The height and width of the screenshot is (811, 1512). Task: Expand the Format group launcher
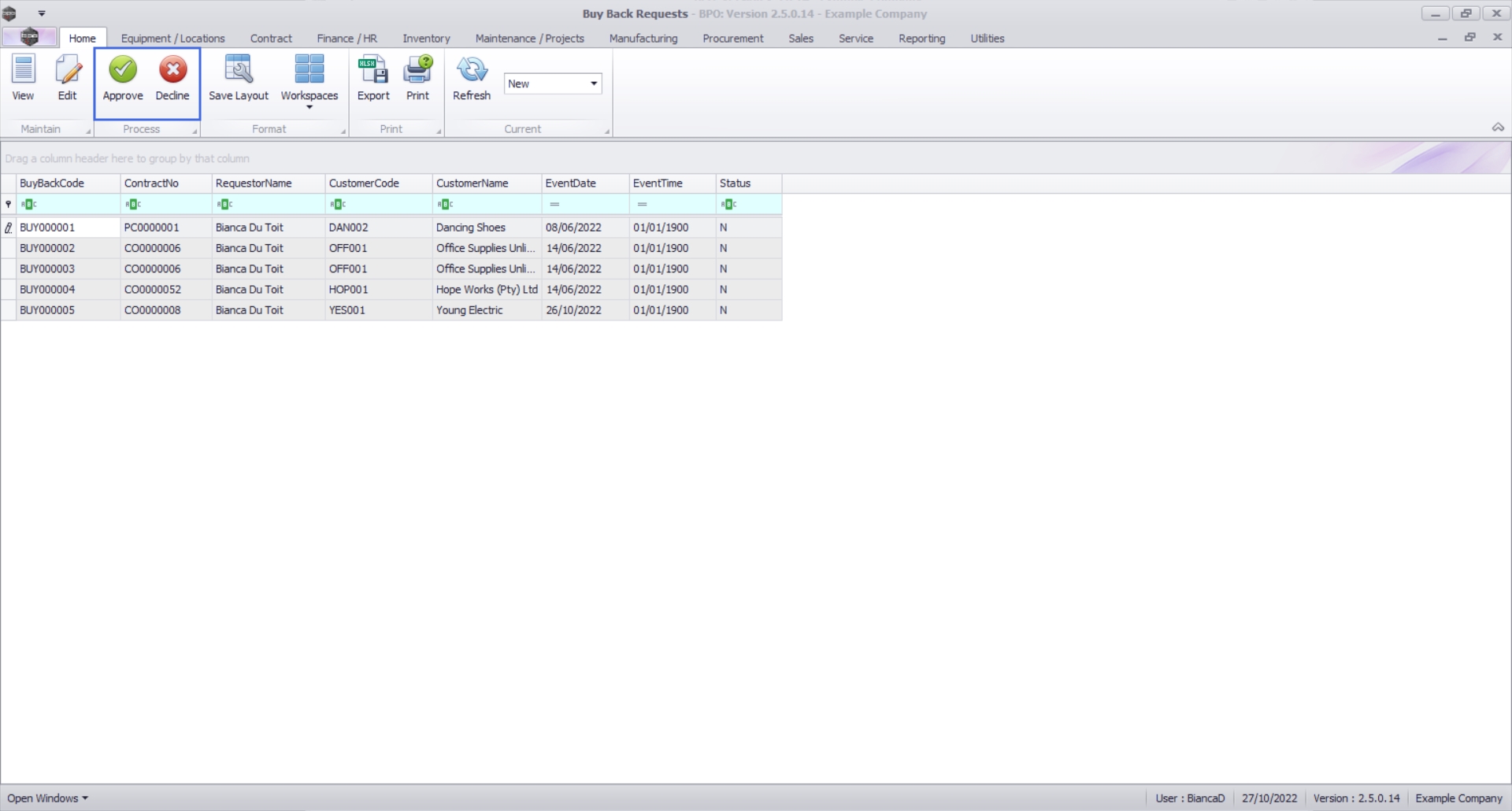coord(343,131)
